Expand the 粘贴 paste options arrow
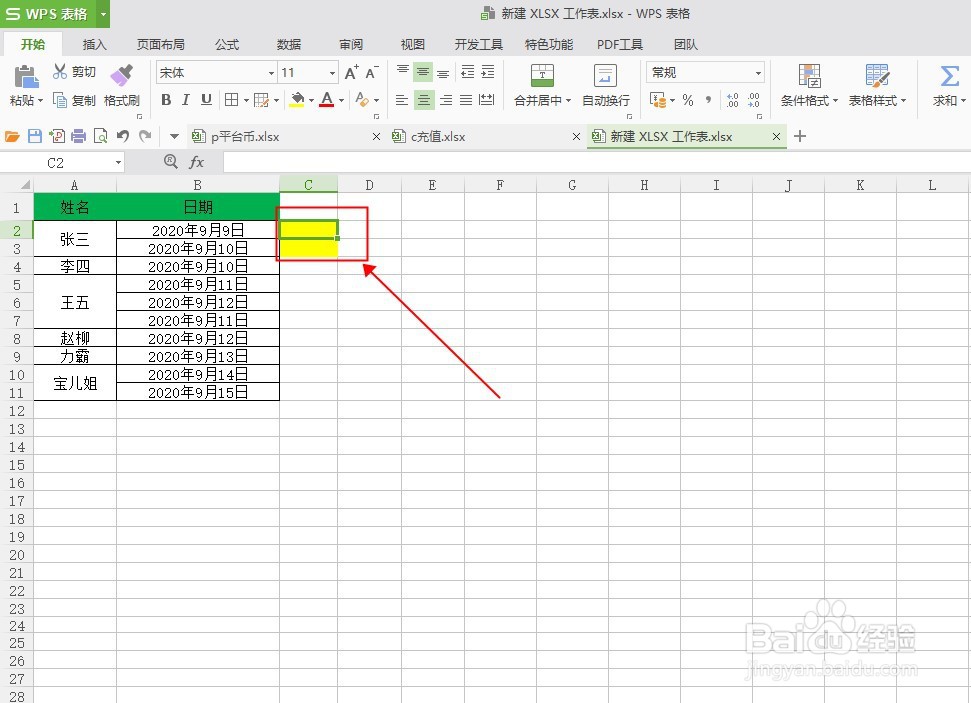971x703 pixels. click(40, 100)
